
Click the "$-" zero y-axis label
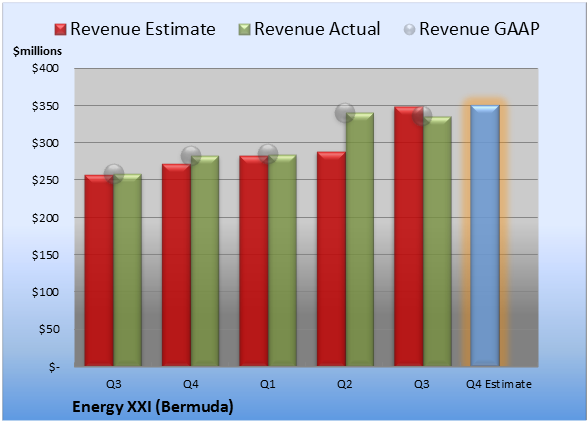pyautogui.click(x=54, y=366)
